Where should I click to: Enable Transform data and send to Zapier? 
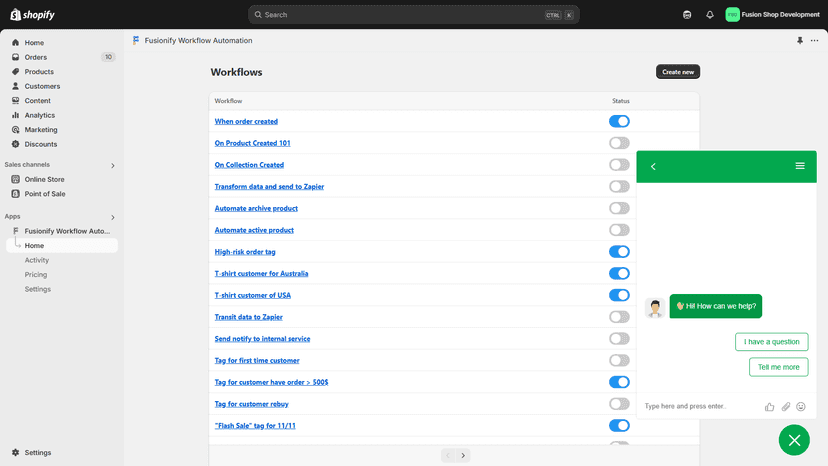click(x=619, y=187)
